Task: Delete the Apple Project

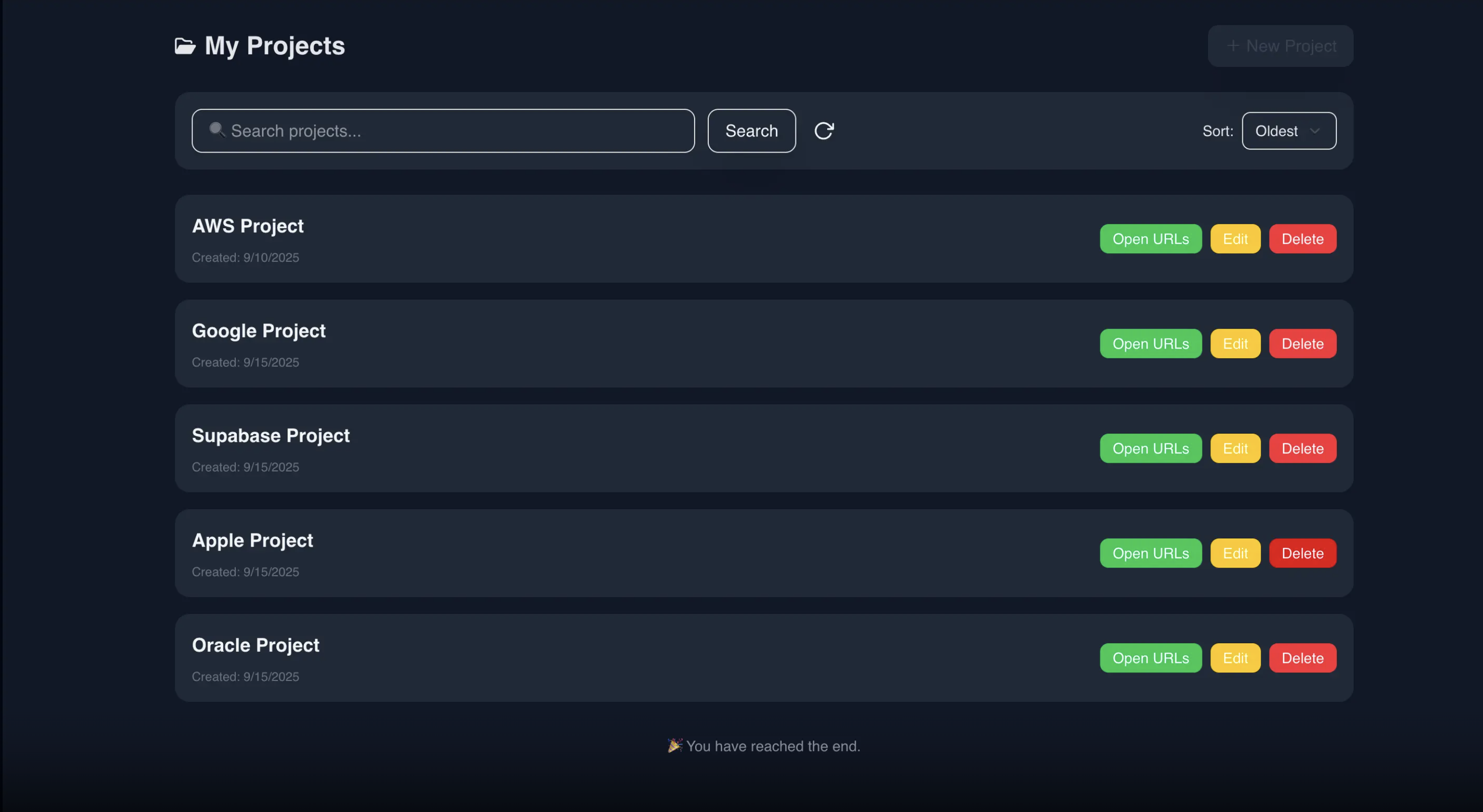Action: point(1302,553)
